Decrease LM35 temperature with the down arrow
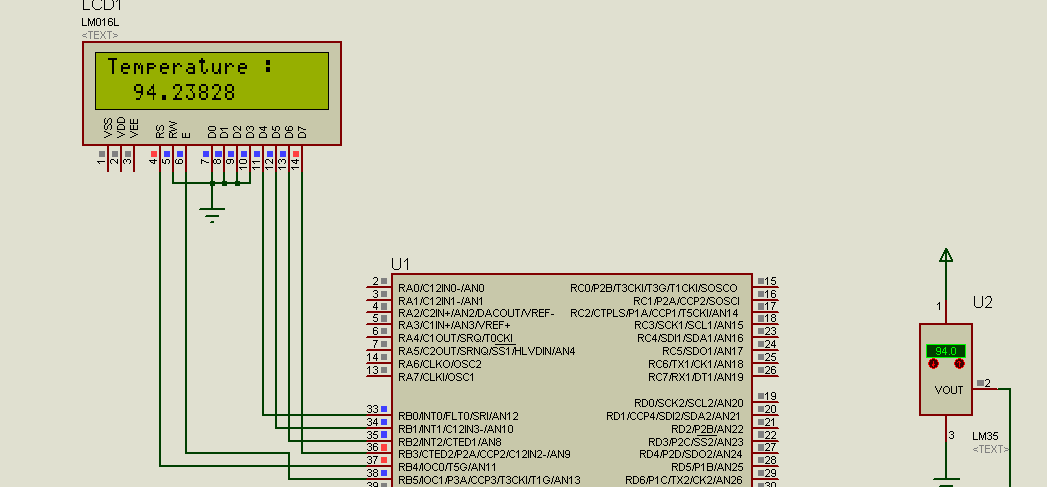 (933, 364)
